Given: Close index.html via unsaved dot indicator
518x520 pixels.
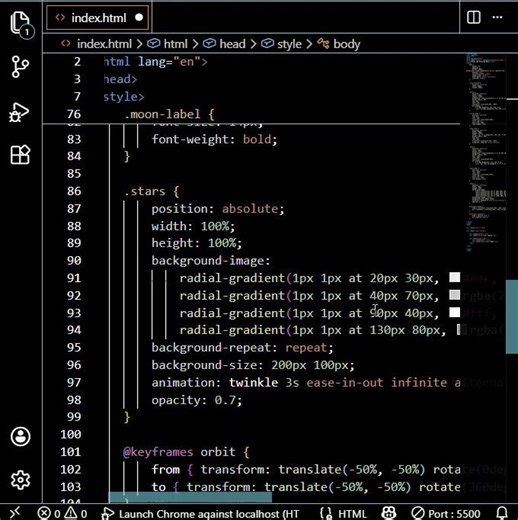Looking at the screenshot, I should coord(139,17).
